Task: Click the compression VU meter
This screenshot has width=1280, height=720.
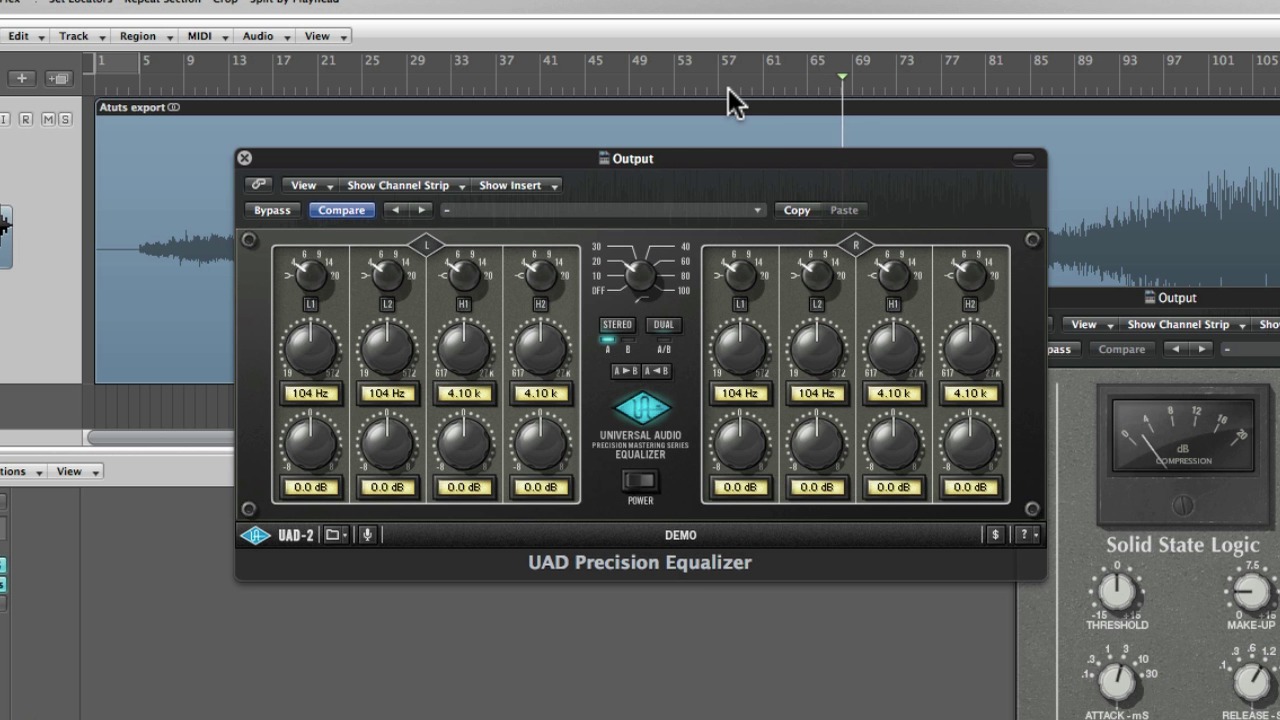Action: point(1183,436)
